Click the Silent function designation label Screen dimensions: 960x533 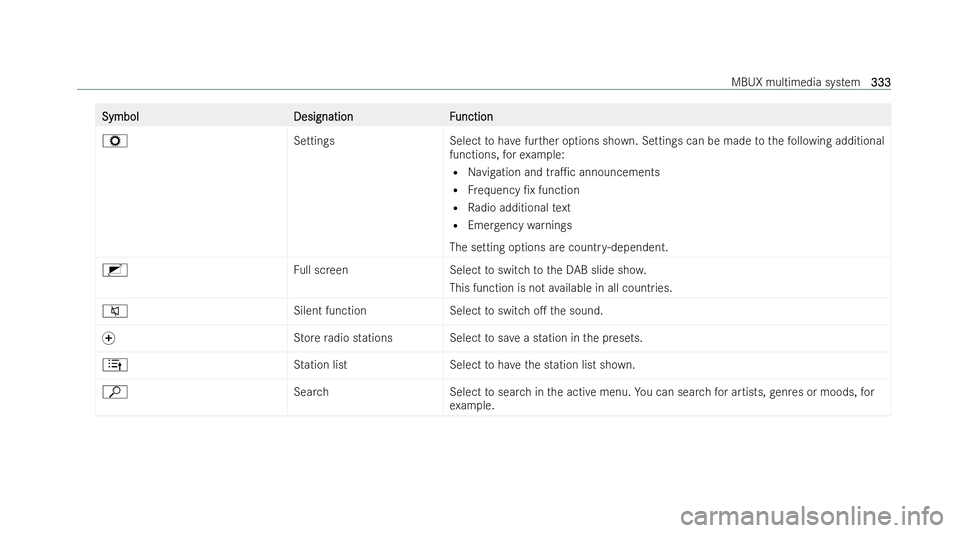click(330, 311)
